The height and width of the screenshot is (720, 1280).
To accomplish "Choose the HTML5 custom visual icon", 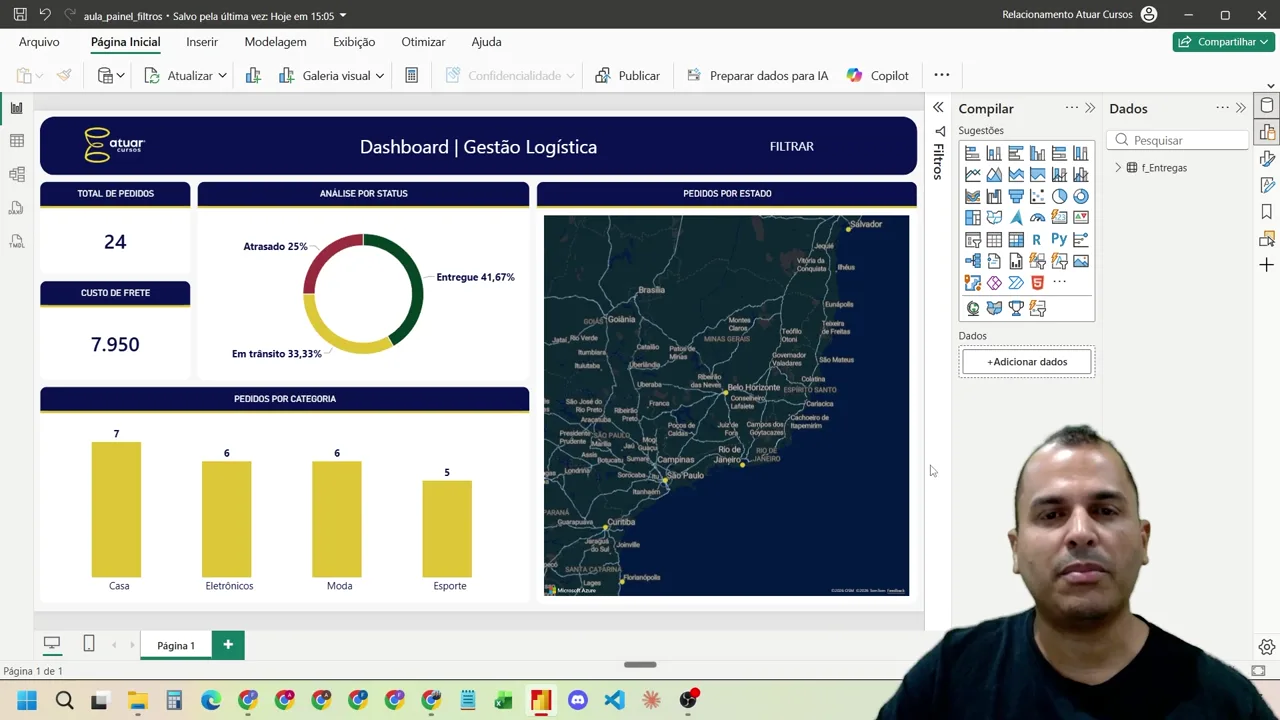I will [x=1037, y=283].
